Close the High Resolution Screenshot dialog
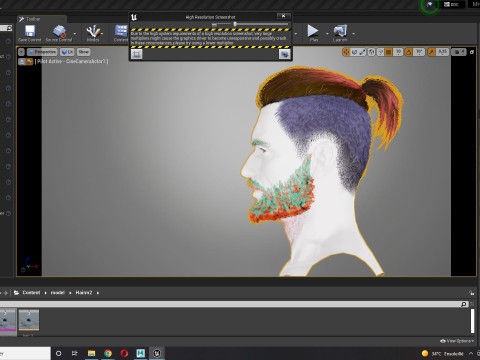The height and width of the screenshot is (360, 480). click(283, 16)
